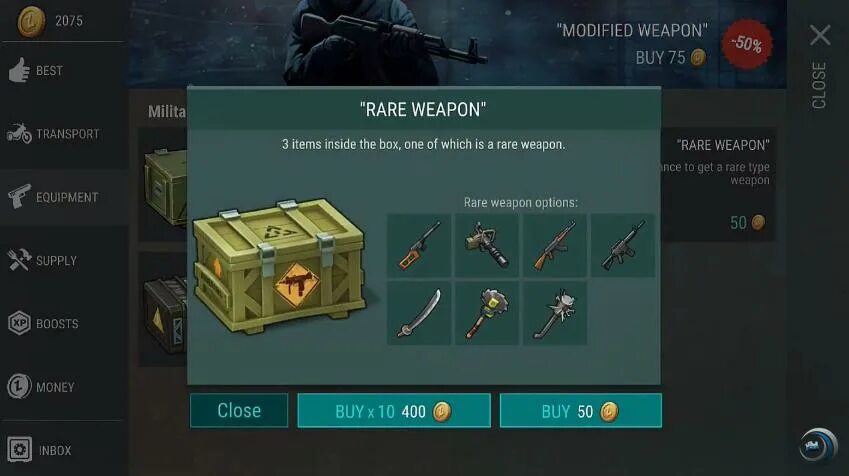Select the spiked skull club icon

554,313
